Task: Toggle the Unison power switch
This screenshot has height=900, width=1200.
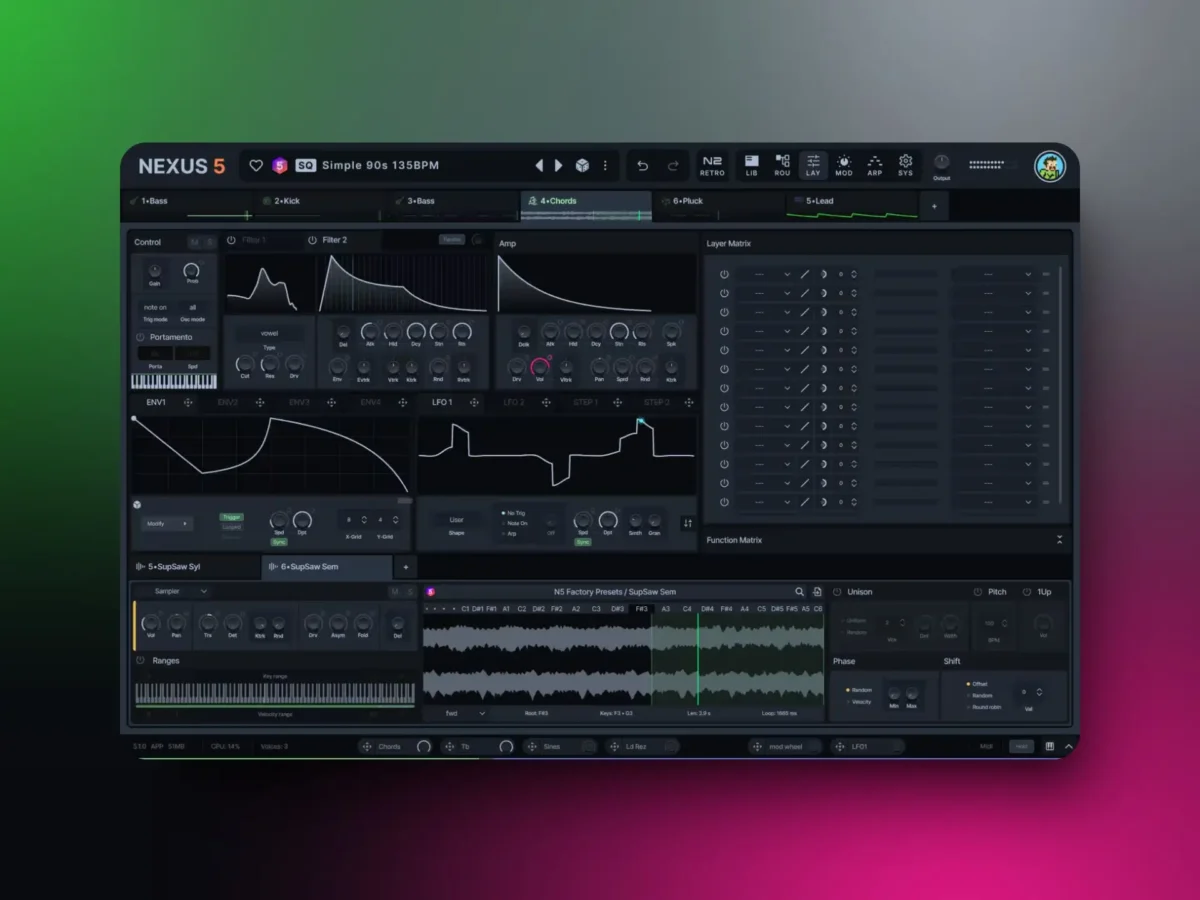Action: 838,592
